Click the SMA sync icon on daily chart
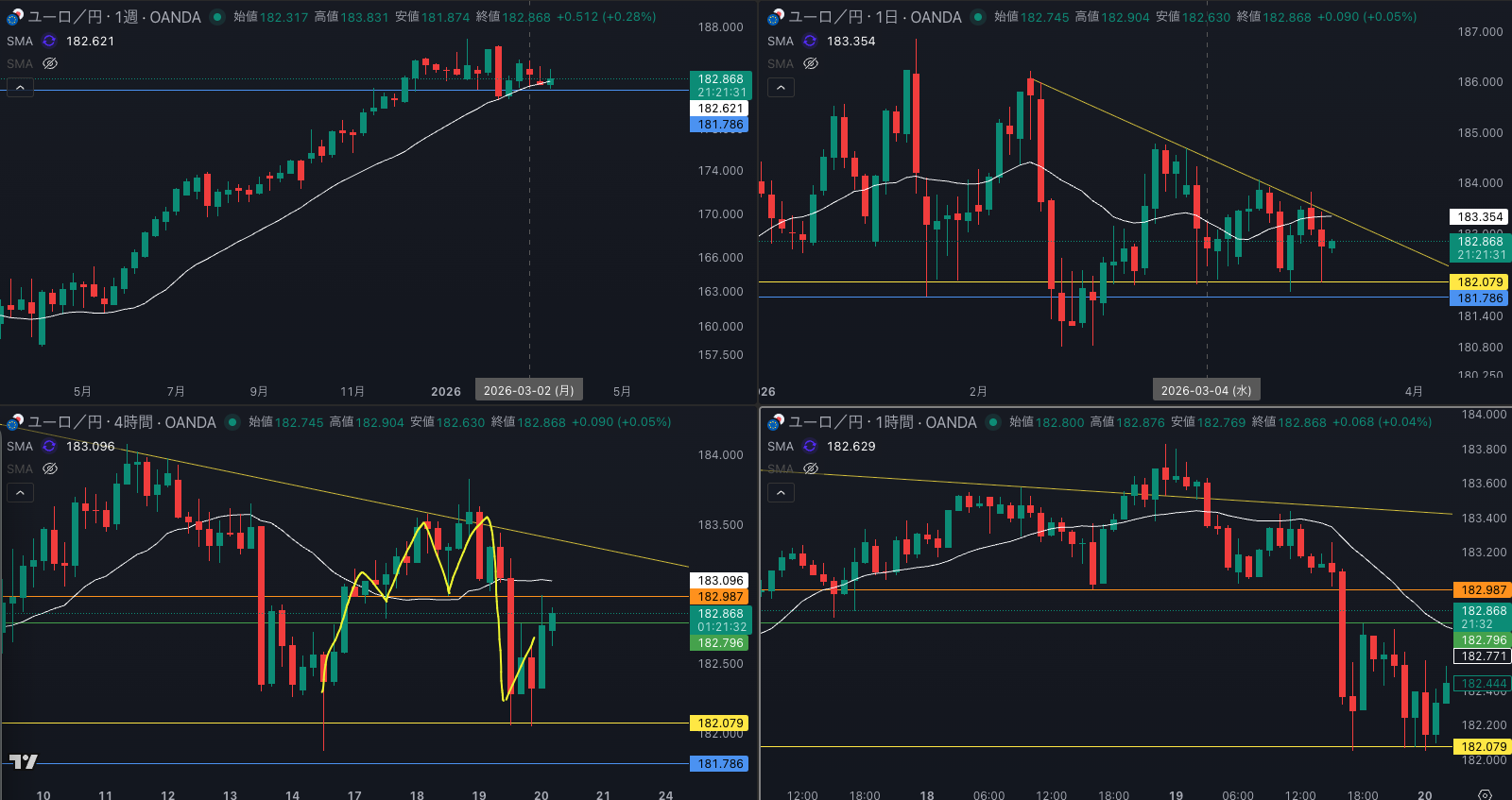This screenshot has height=800, width=1512. (810, 41)
